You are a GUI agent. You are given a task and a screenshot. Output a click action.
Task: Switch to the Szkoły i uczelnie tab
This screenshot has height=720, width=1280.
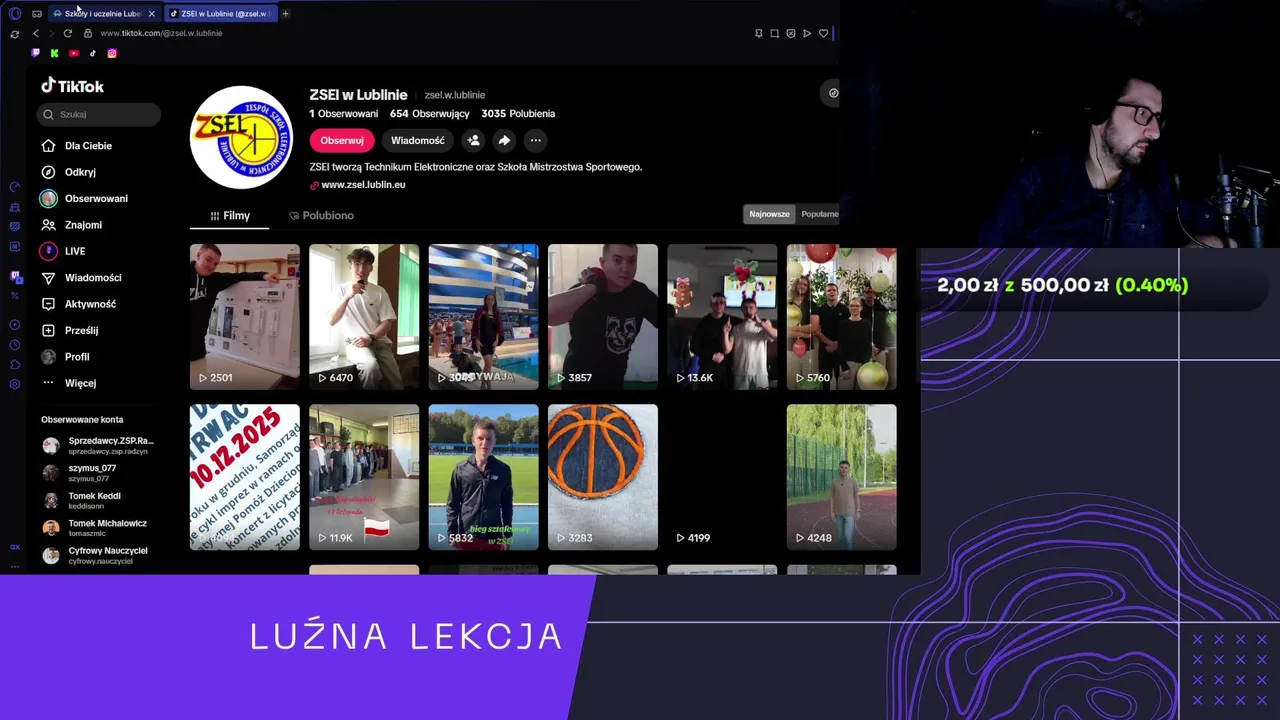click(102, 14)
